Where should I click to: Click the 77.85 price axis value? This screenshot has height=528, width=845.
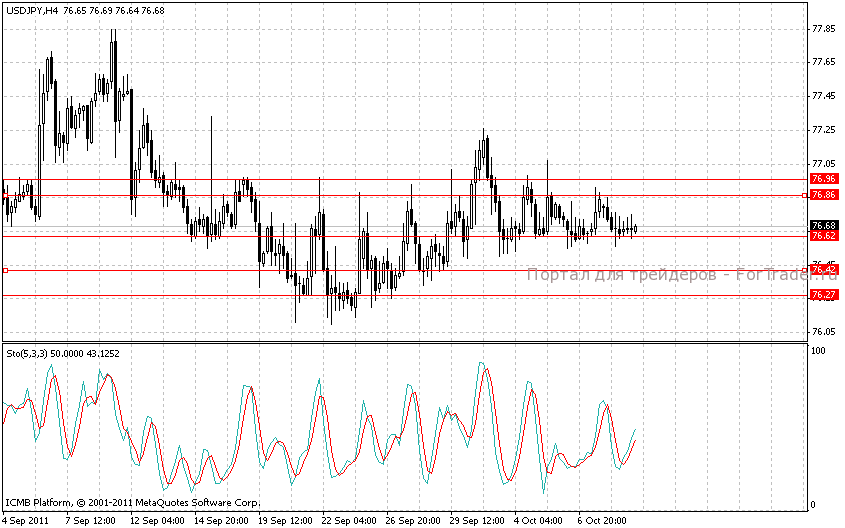[x=824, y=29]
